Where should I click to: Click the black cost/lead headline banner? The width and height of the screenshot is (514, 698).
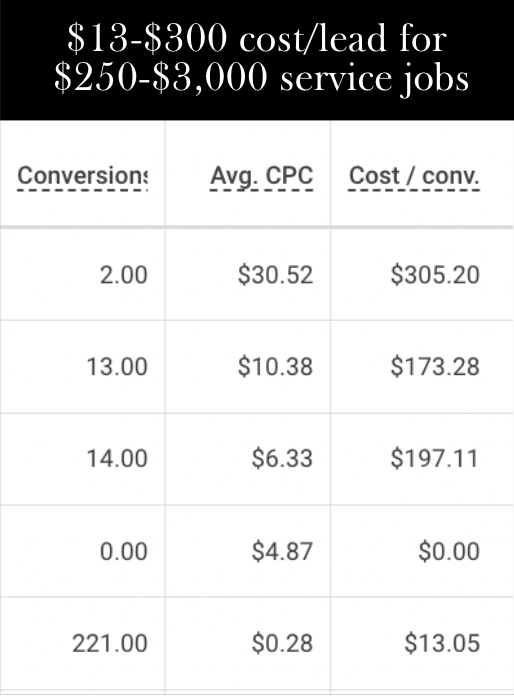(x=257, y=60)
